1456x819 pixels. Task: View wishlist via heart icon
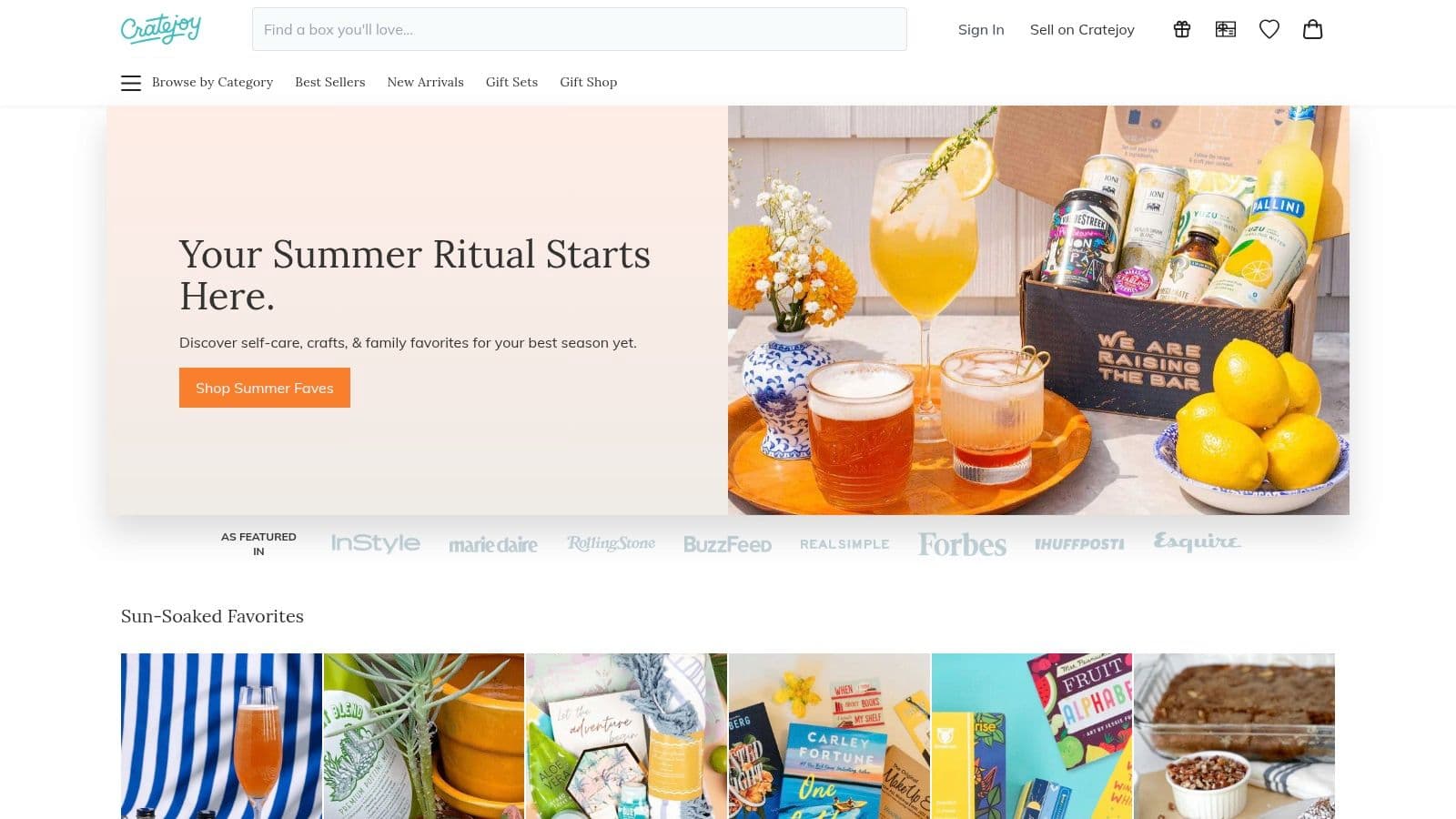point(1269,29)
